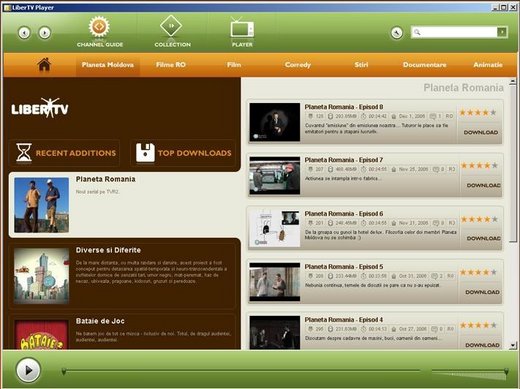Viewport: 520px width, 389px height.
Task: Click the comments icon on Episod 5
Action: click(434, 276)
